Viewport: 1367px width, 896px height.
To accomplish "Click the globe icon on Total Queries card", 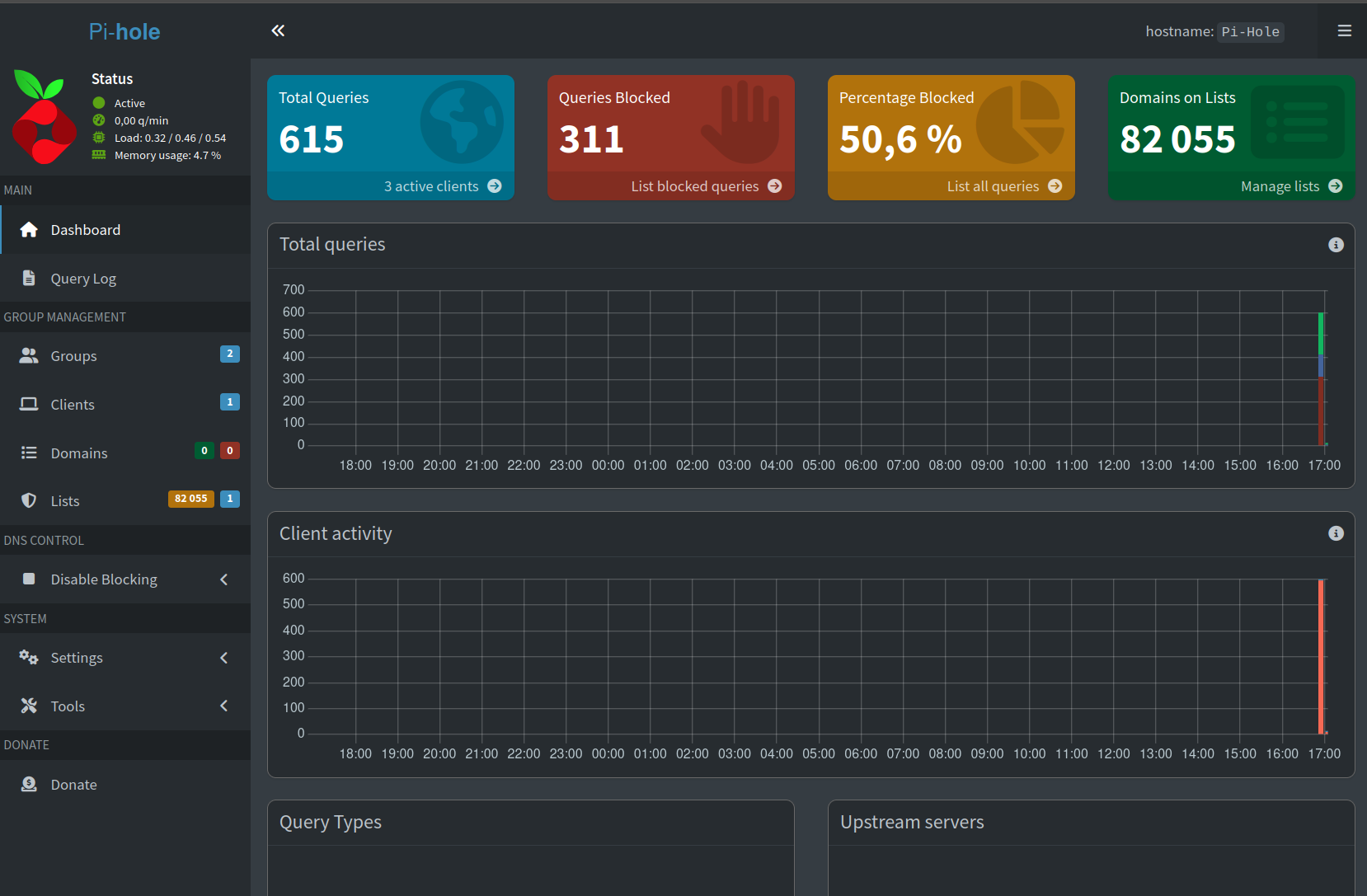I will point(462,122).
